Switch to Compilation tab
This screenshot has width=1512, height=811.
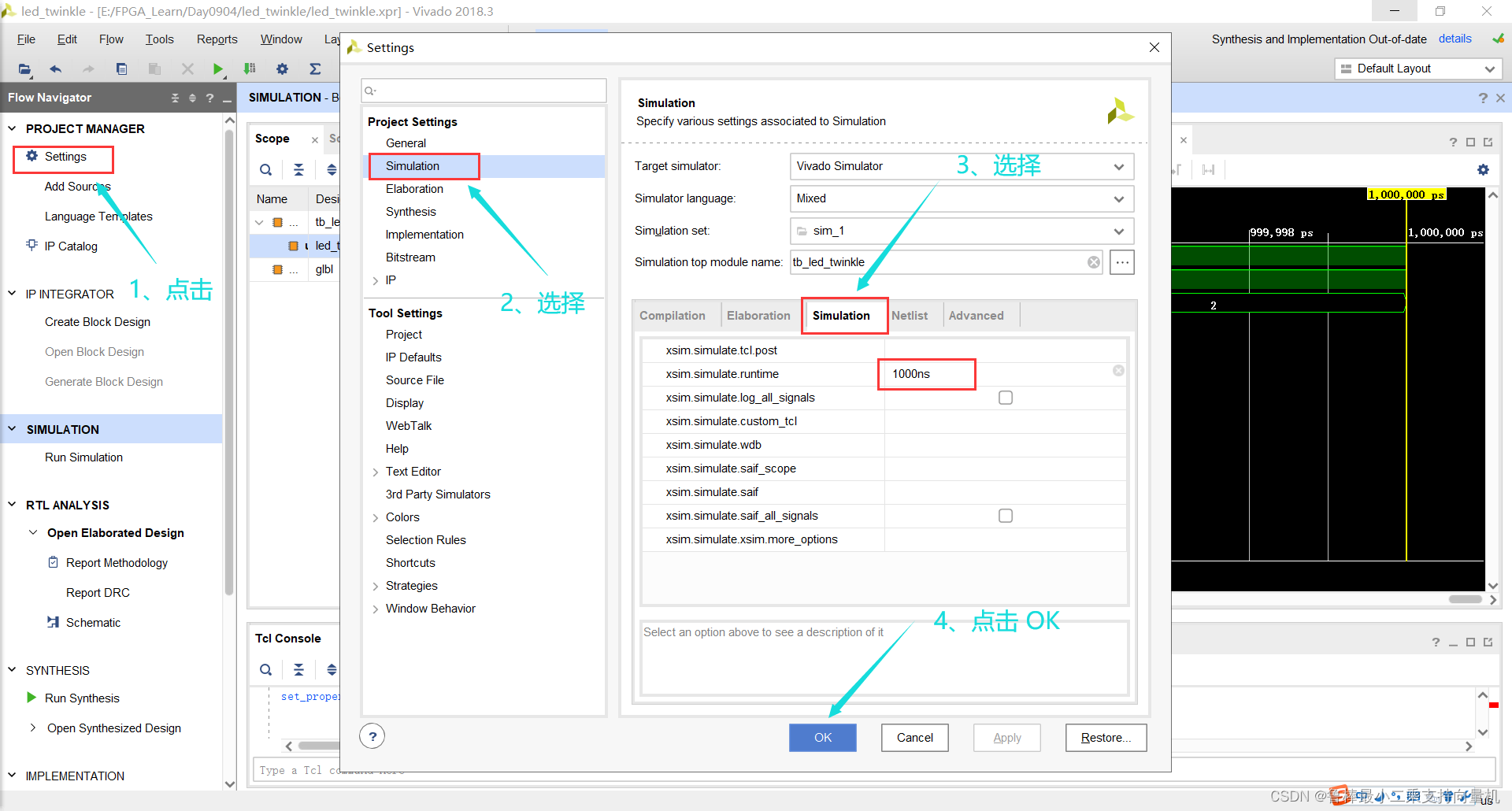click(673, 315)
